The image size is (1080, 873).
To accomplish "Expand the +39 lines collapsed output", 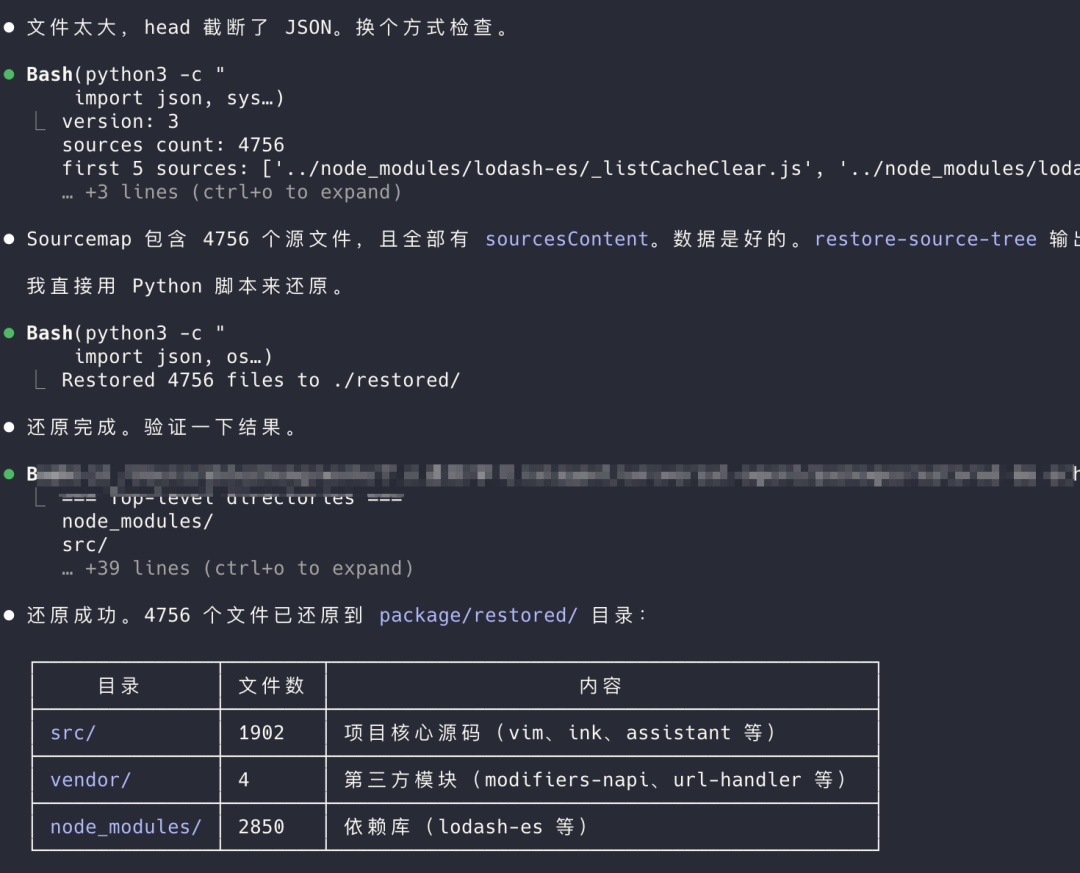I will click(x=238, y=568).
